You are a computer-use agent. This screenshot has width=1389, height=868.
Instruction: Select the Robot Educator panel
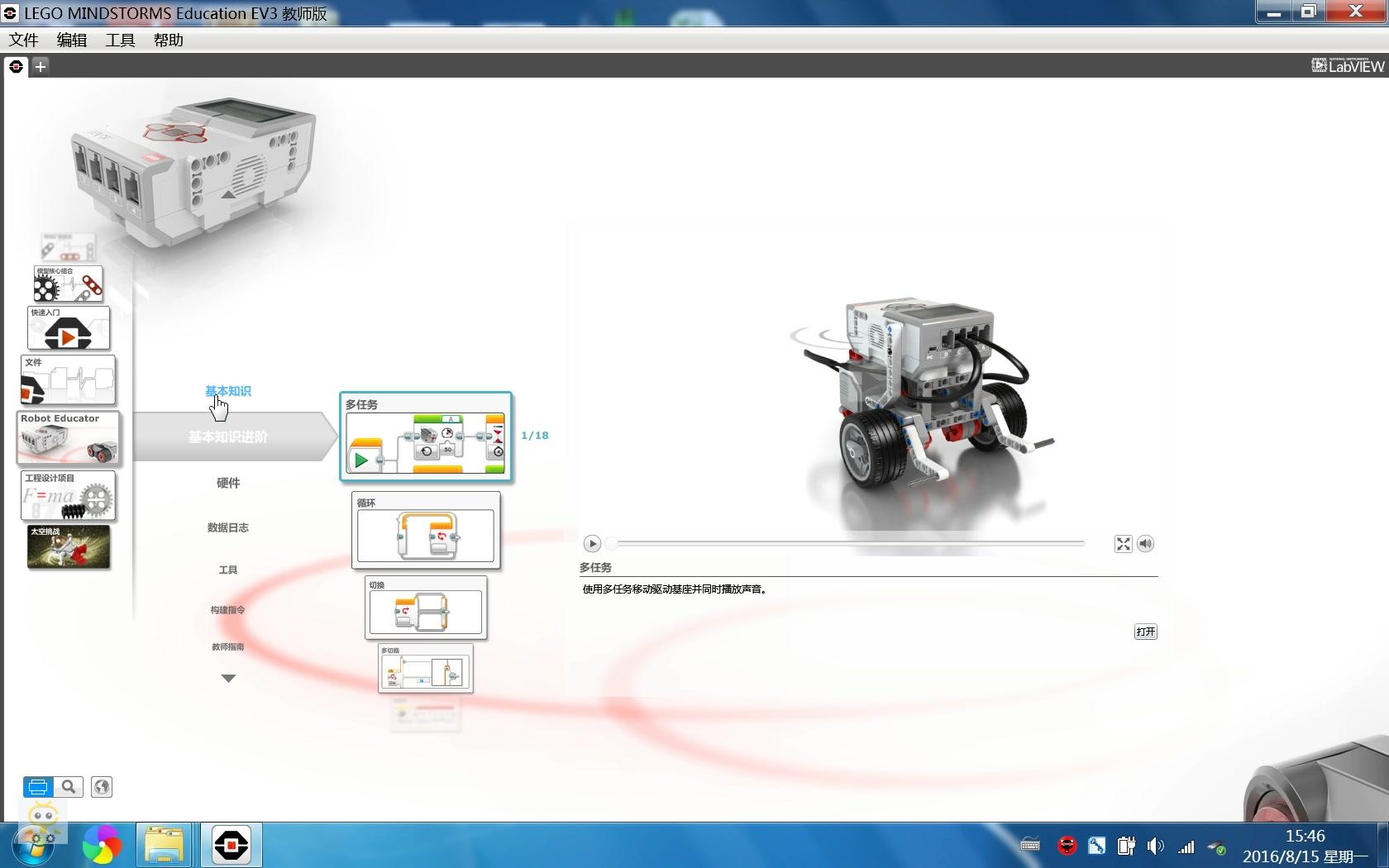[68, 438]
